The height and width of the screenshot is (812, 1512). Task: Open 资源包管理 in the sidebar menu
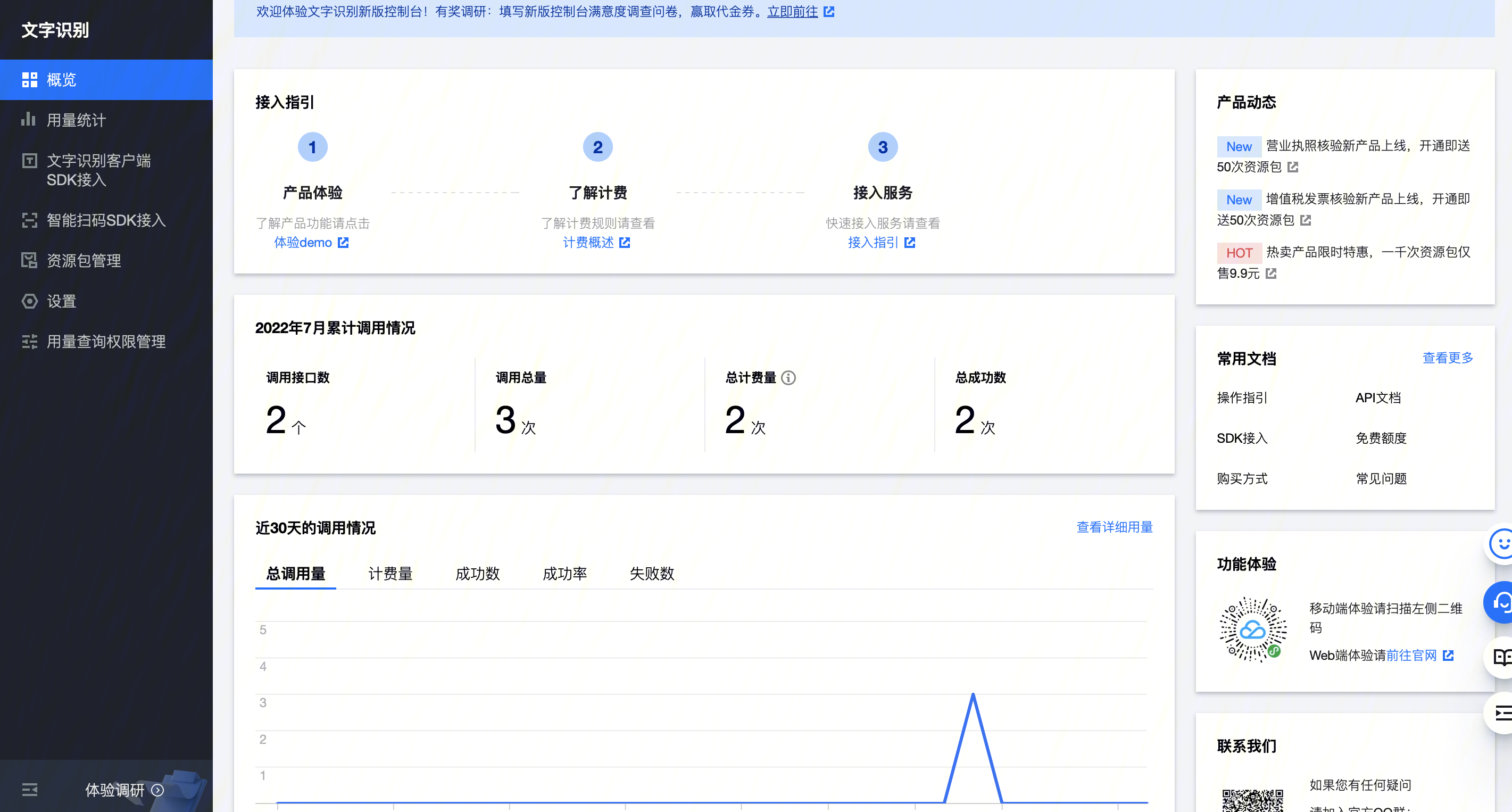point(106,260)
